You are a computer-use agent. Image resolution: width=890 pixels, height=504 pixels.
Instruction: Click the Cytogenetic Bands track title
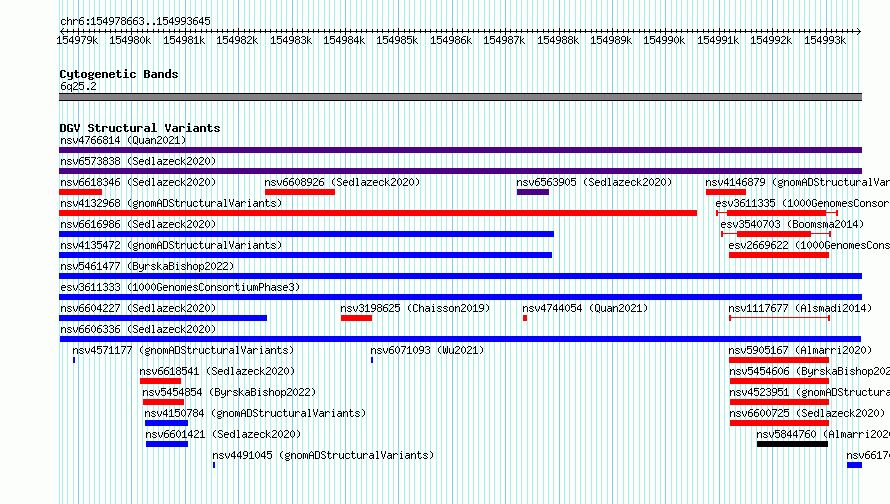(x=119, y=74)
